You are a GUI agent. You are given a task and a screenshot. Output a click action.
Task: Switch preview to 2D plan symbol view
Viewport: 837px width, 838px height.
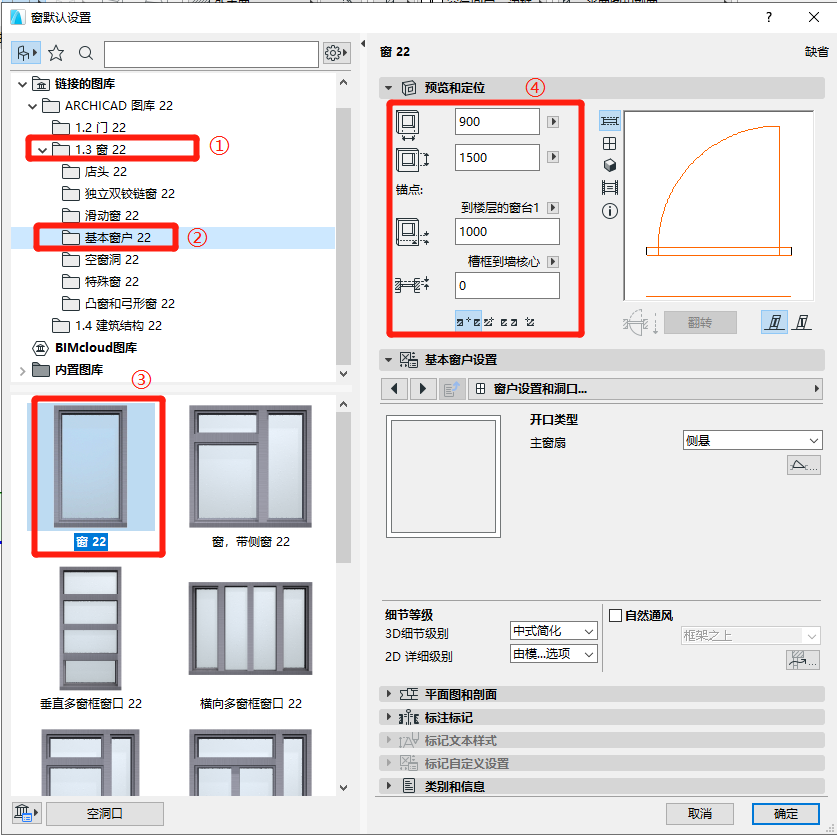[x=610, y=120]
